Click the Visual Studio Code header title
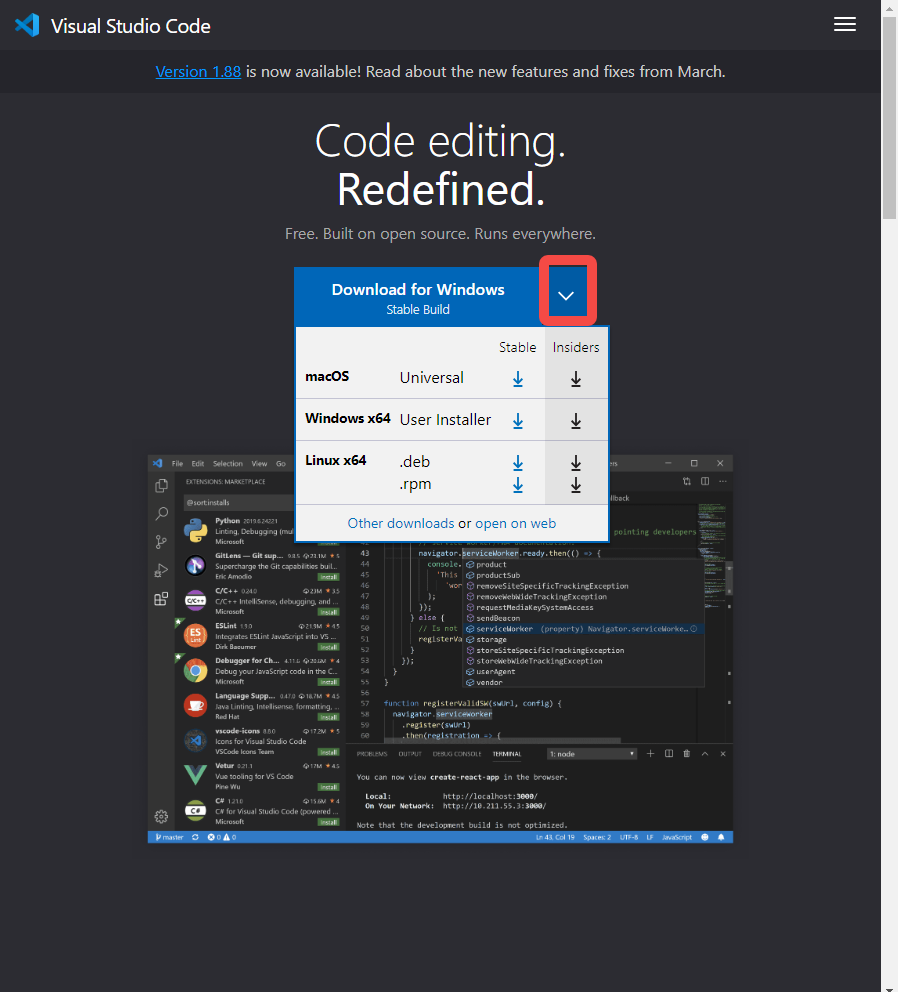Screen dimensions: 898x992 click(x=130, y=26)
